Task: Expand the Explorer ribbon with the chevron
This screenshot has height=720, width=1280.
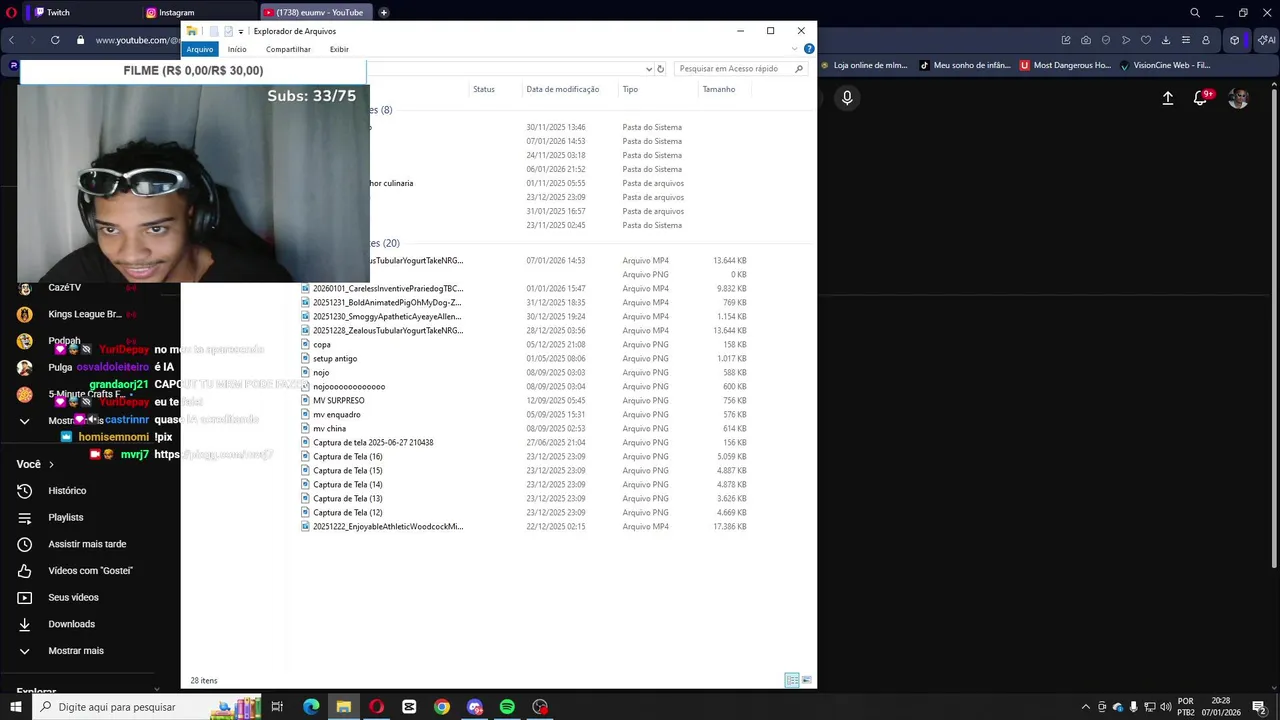Action: (x=795, y=49)
